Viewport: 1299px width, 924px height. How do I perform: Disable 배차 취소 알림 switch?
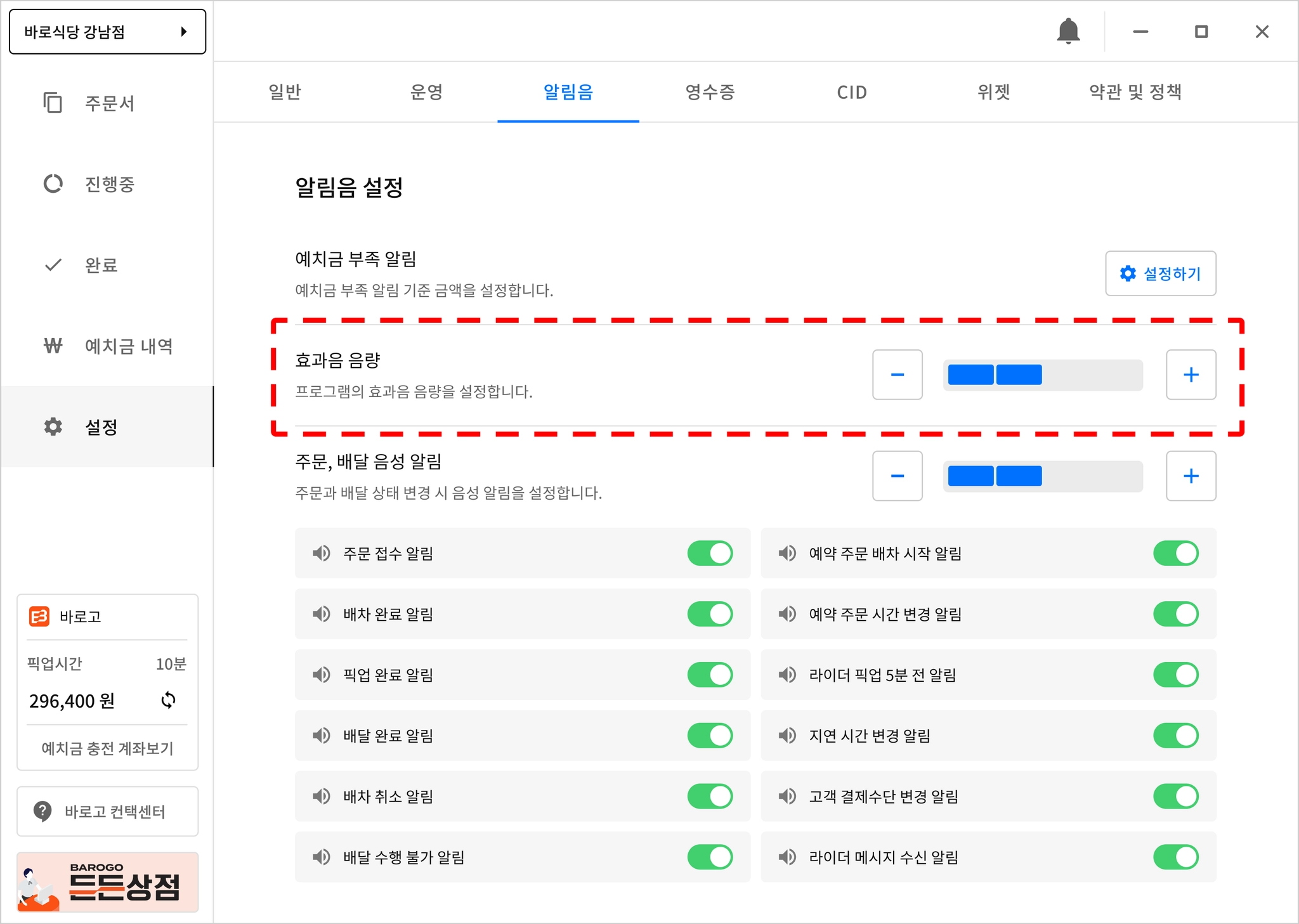[x=710, y=796]
